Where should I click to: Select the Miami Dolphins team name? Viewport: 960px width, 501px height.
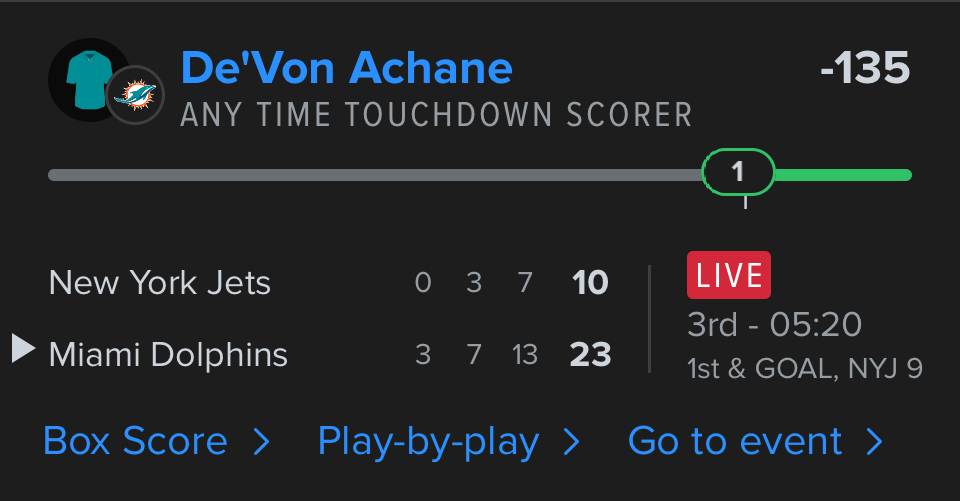168,354
